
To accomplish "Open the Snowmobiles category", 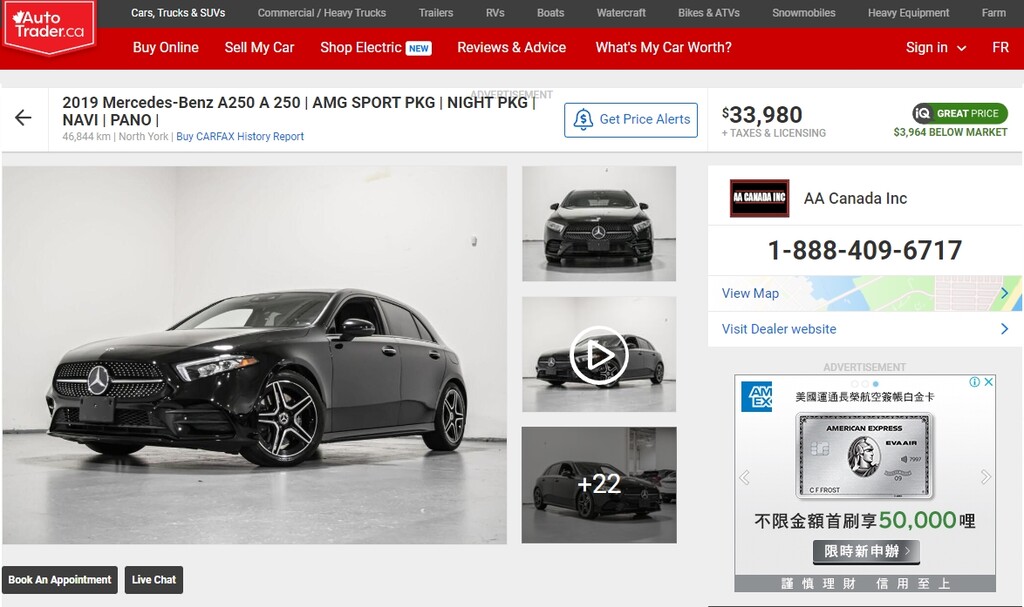I will point(803,13).
